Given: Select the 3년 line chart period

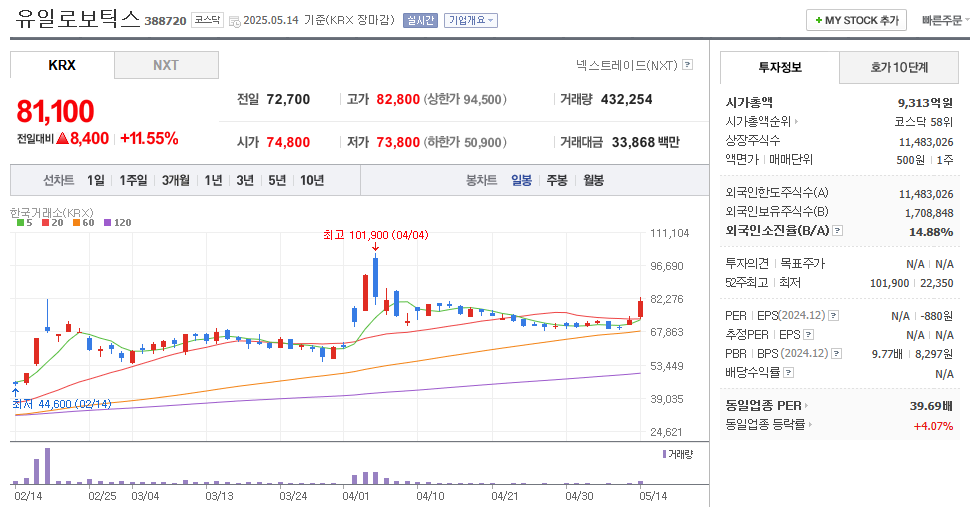Looking at the screenshot, I should [x=245, y=180].
